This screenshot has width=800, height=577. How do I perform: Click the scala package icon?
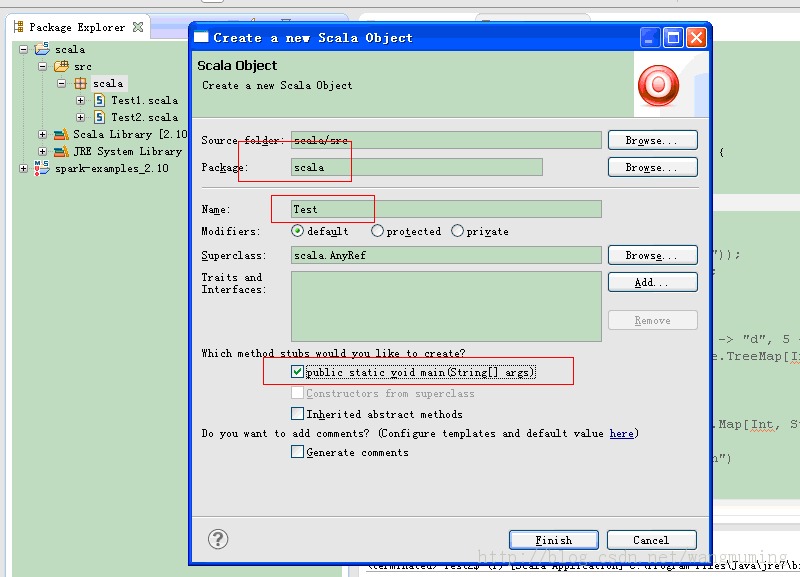coord(80,83)
